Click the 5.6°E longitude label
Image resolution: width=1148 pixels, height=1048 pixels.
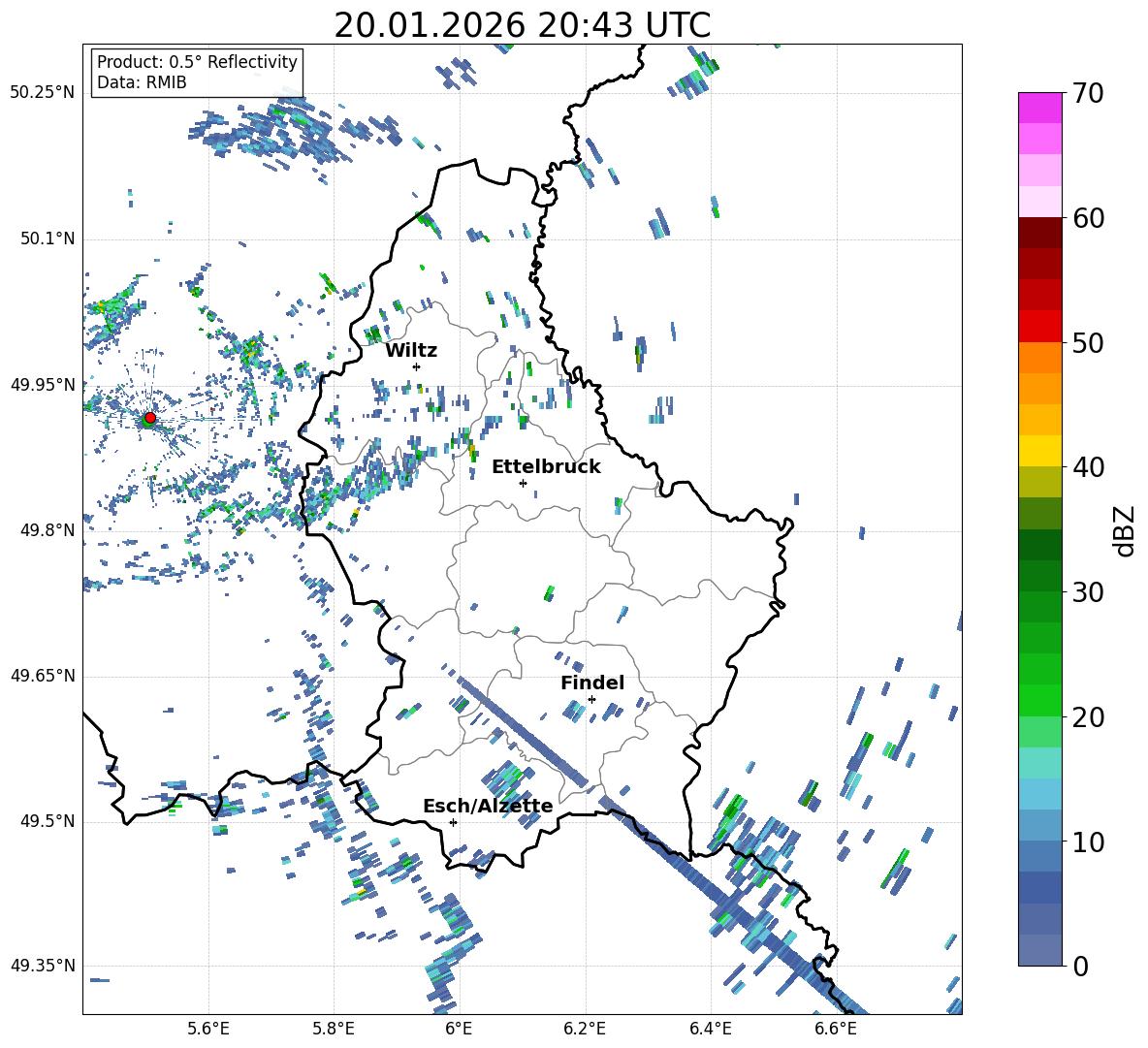coord(208,1029)
